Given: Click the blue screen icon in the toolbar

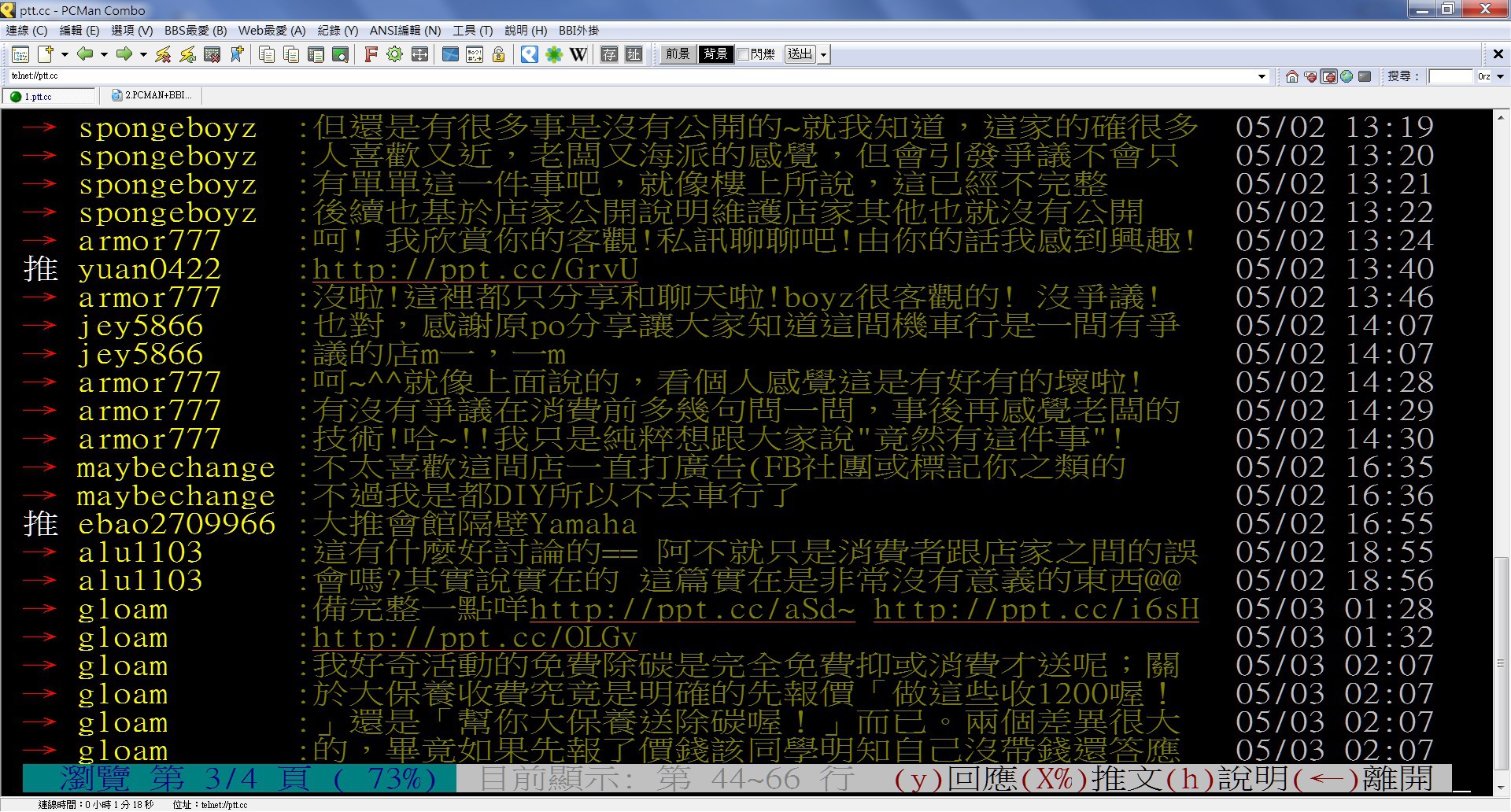Looking at the screenshot, I should pyautogui.click(x=450, y=54).
